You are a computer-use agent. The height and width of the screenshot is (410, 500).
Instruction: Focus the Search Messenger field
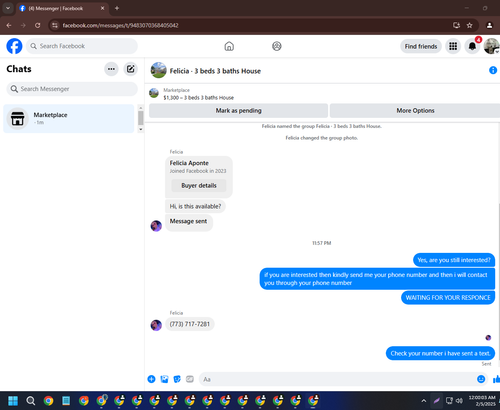click(72, 89)
